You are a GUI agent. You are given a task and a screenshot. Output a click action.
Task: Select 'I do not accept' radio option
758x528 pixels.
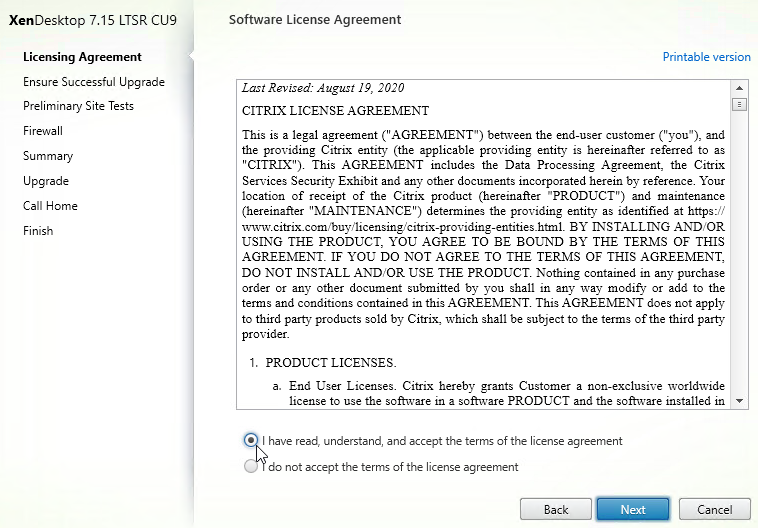250,466
